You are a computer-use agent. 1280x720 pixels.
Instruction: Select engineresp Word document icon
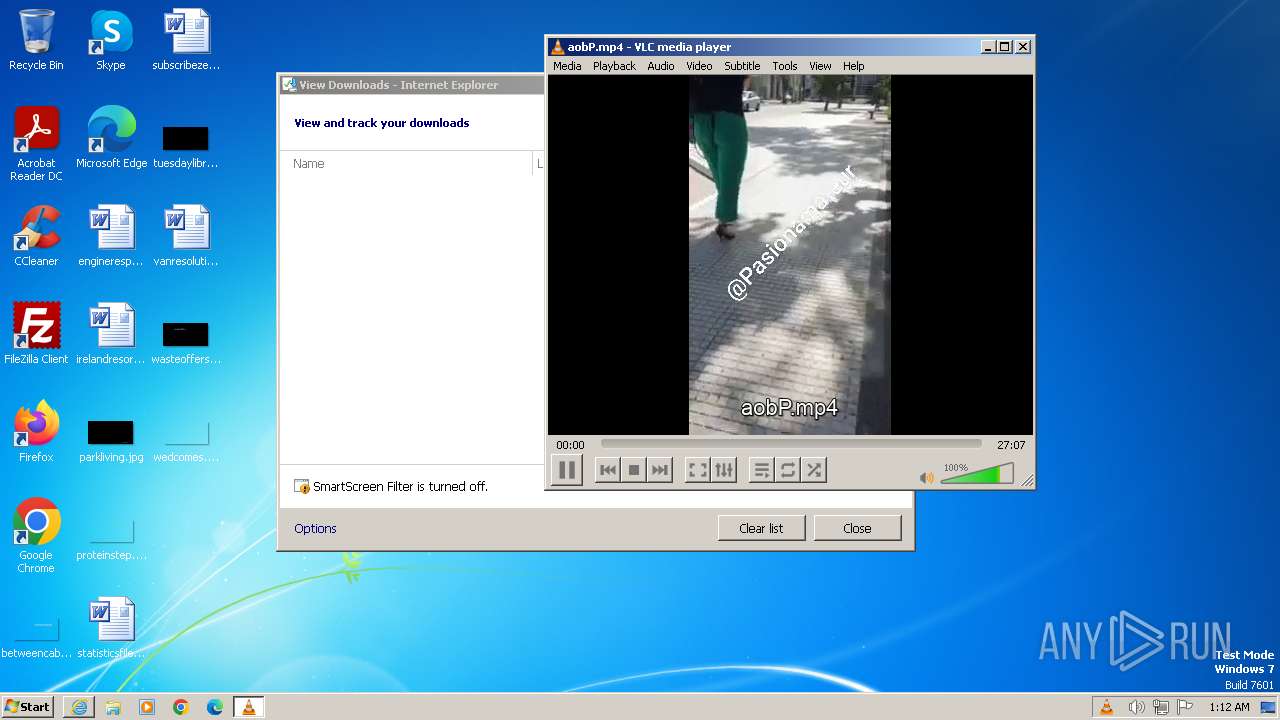point(111,236)
